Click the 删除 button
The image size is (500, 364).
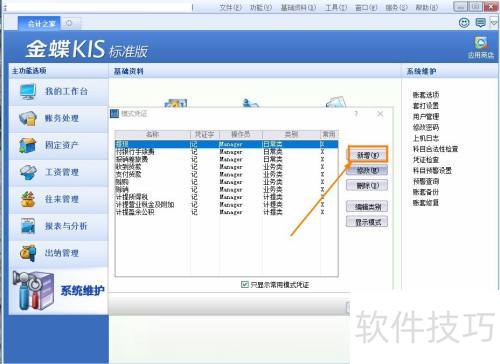[367, 185]
